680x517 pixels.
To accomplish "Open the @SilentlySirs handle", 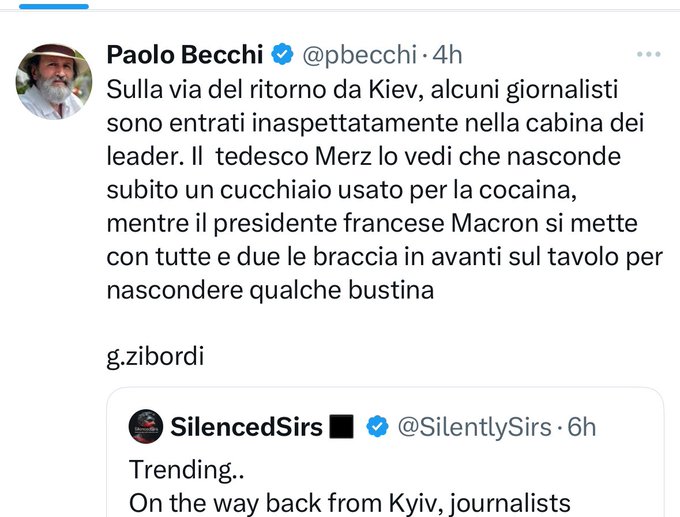I will [x=474, y=427].
